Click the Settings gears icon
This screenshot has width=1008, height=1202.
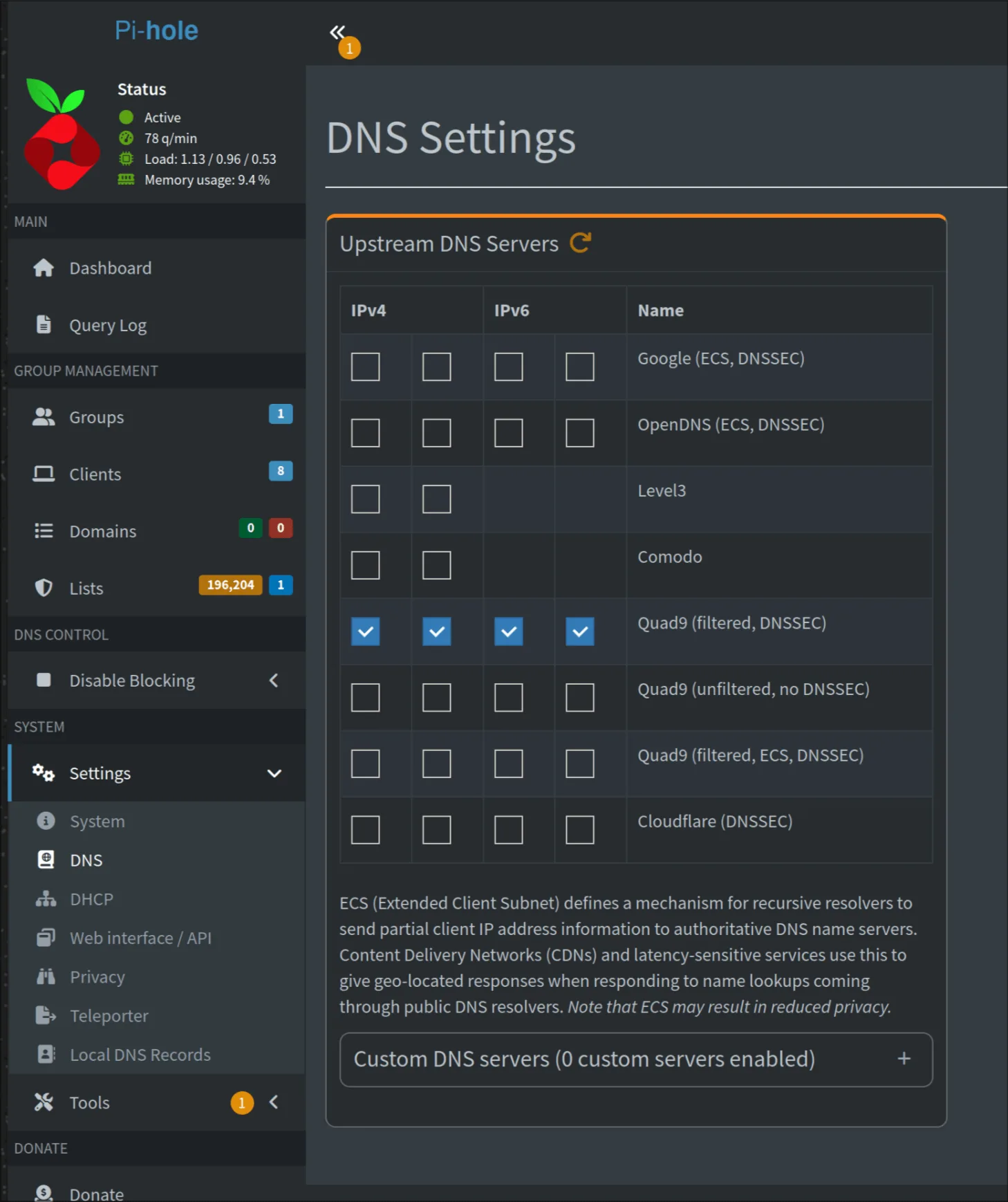point(44,773)
